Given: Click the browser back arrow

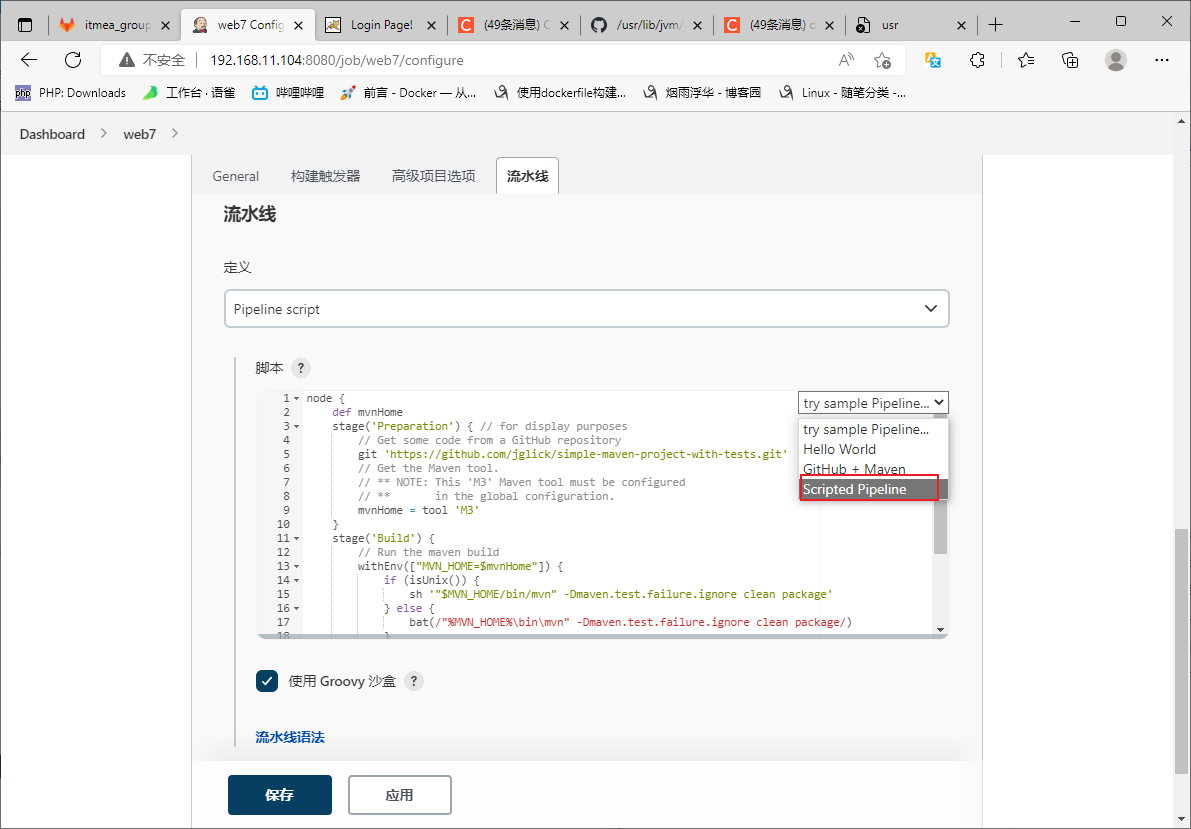Looking at the screenshot, I should click(x=29, y=60).
